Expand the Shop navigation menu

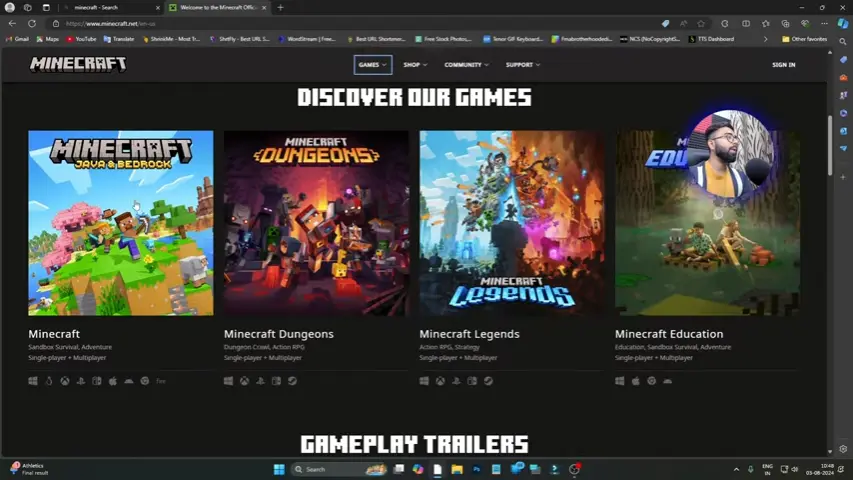click(x=415, y=65)
